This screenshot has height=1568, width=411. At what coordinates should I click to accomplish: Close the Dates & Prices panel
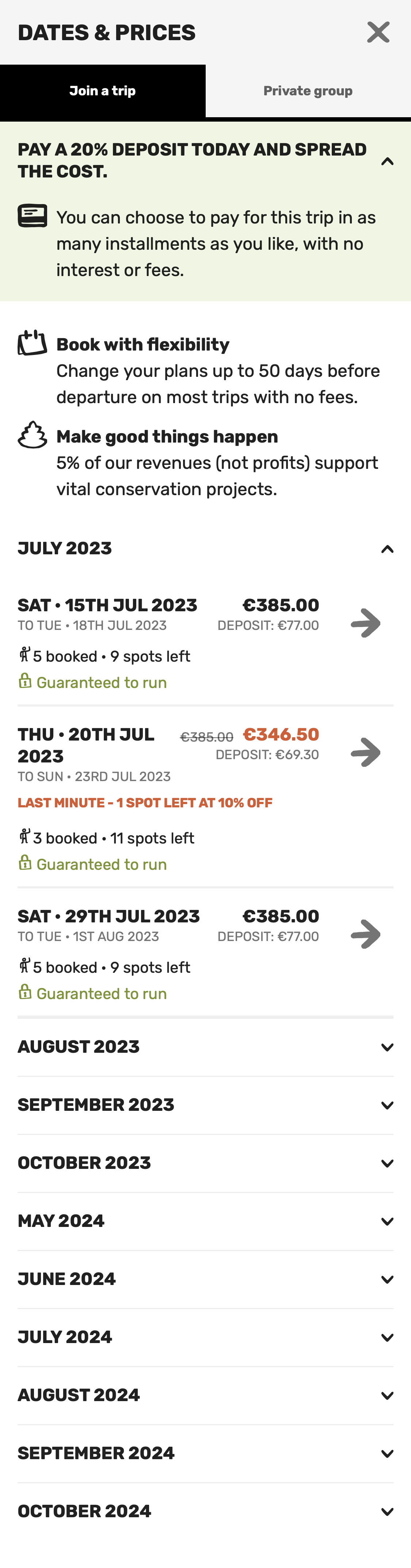378,32
